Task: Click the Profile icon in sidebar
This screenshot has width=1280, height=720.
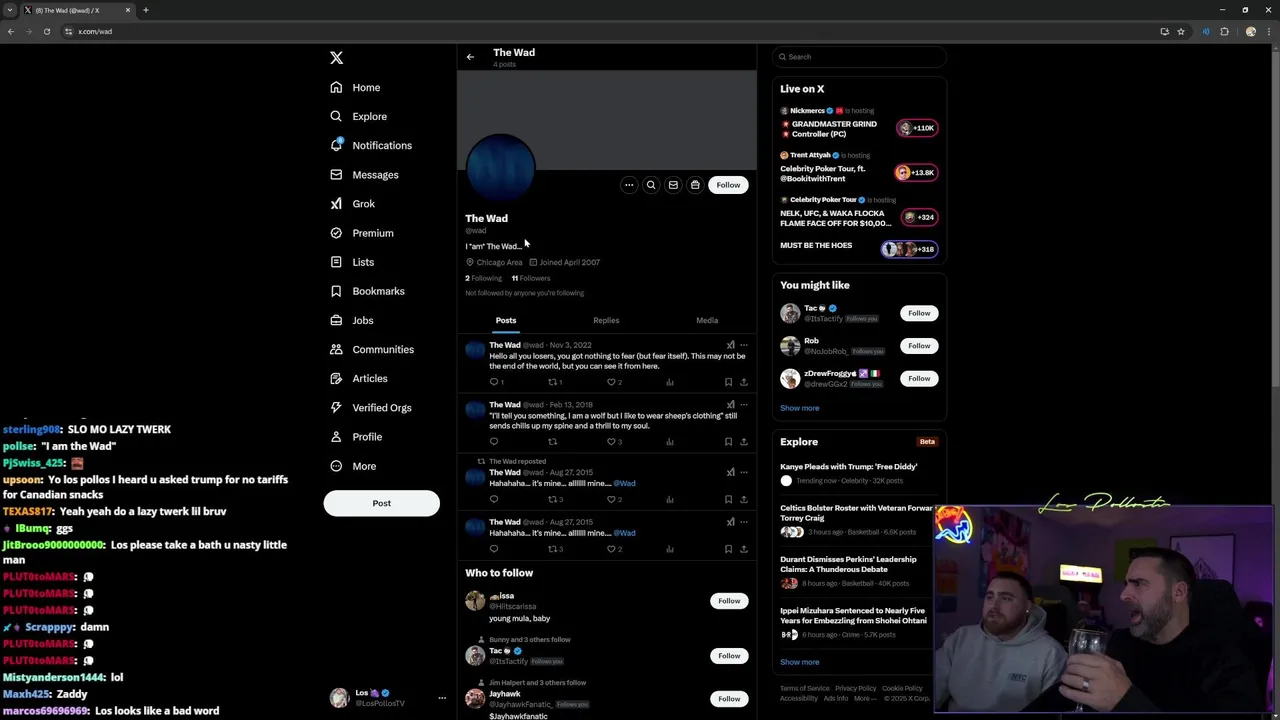Action: pos(336,437)
